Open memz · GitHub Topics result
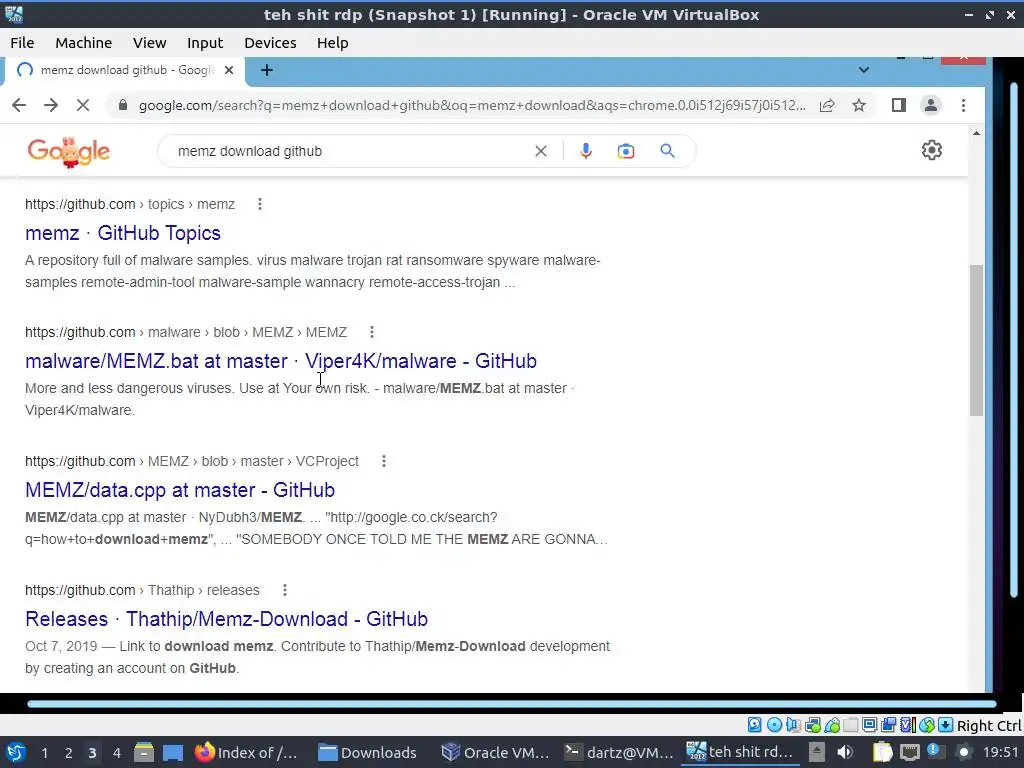1024x768 pixels. pos(123,233)
